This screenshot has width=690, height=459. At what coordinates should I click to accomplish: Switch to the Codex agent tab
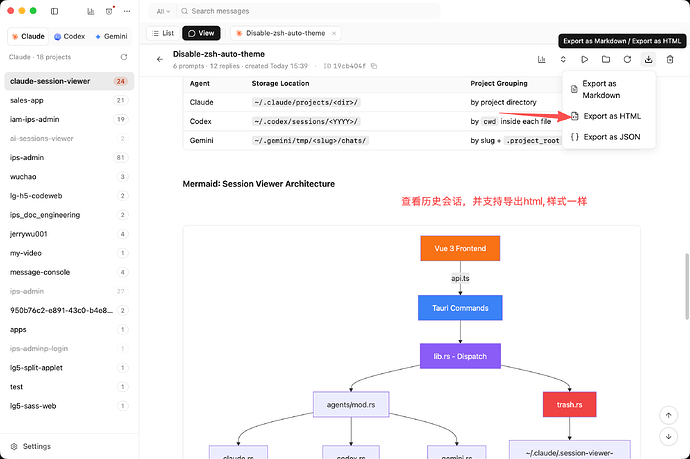click(x=70, y=37)
